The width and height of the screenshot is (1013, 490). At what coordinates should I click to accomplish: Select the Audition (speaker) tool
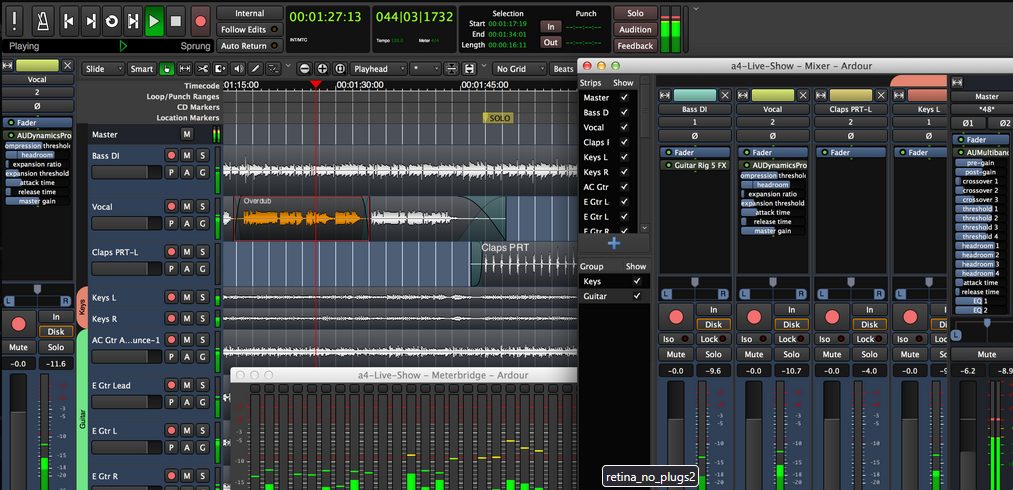(x=238, y=69)
